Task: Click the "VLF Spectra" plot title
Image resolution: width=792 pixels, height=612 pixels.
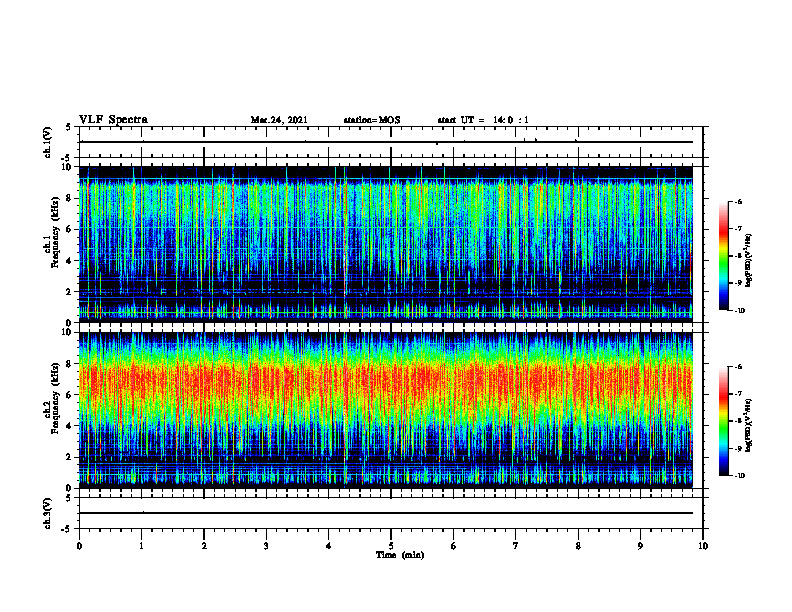Action: coord(113,120)
